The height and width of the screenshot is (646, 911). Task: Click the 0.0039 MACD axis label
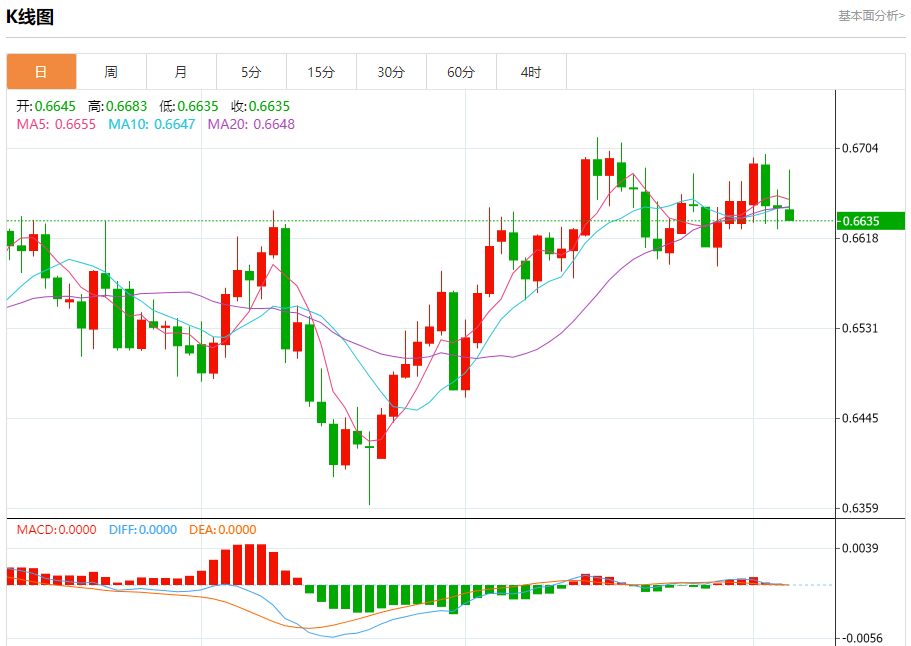point(860,548)
